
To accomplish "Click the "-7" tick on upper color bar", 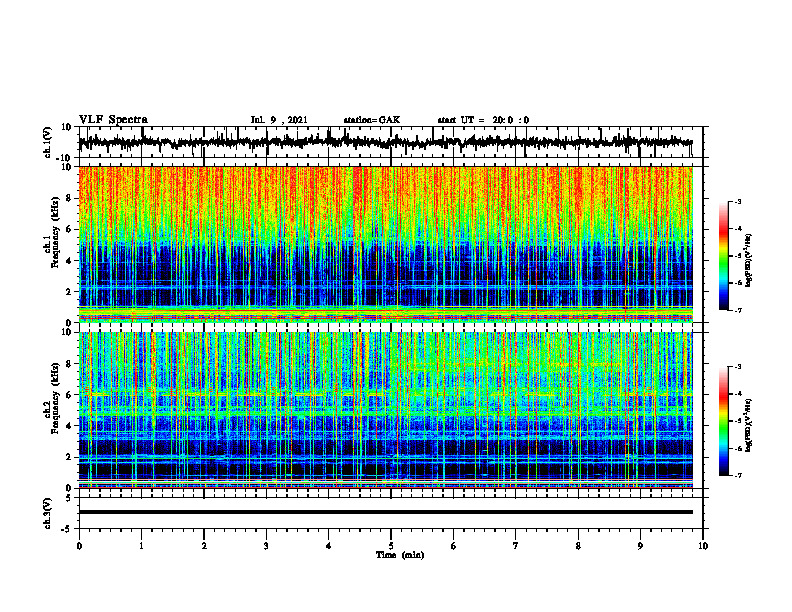I will click(737, 310).
